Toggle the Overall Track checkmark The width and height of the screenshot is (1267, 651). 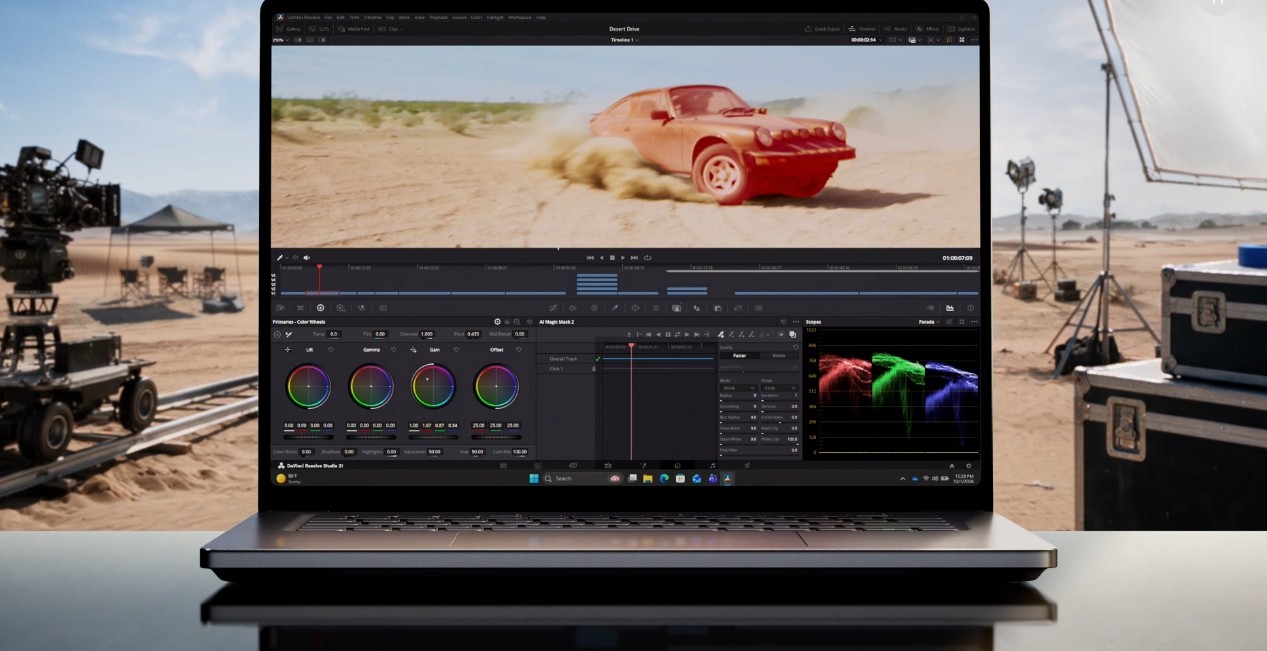(597, 358)
